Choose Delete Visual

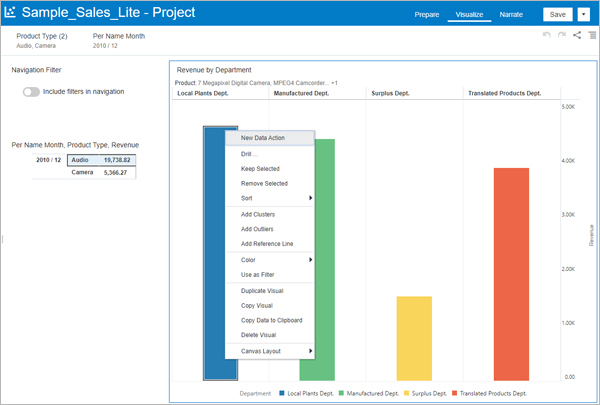tap(270, 335)
